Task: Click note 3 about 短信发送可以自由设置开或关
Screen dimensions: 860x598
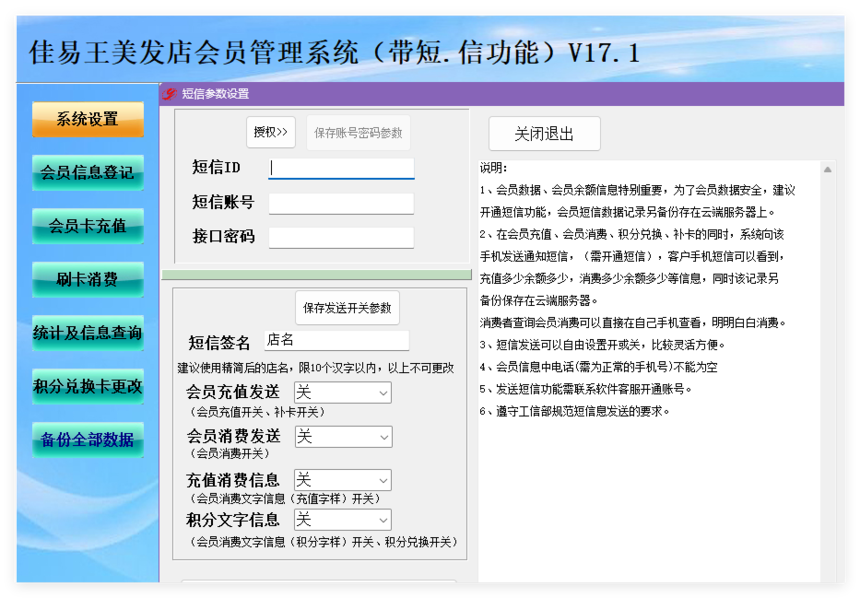Action: (x=602, y=345)
